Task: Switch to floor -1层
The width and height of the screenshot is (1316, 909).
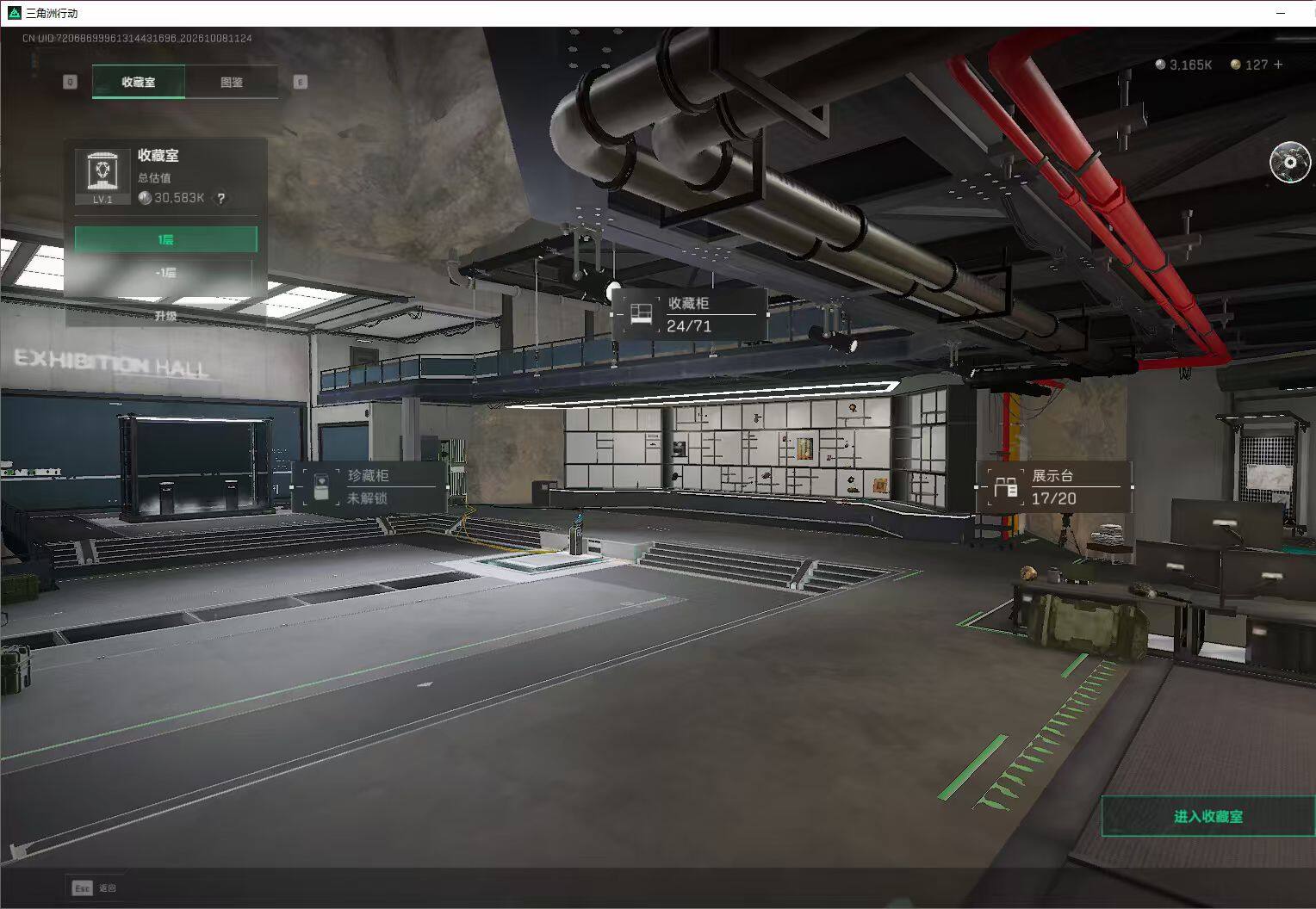Action: [x=166, y=272]
